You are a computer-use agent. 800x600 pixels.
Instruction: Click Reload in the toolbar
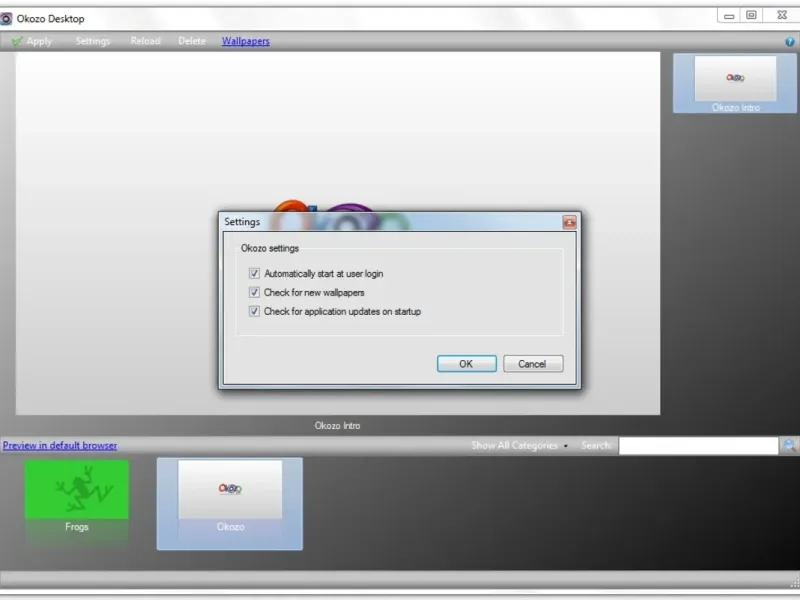point(145,41)
